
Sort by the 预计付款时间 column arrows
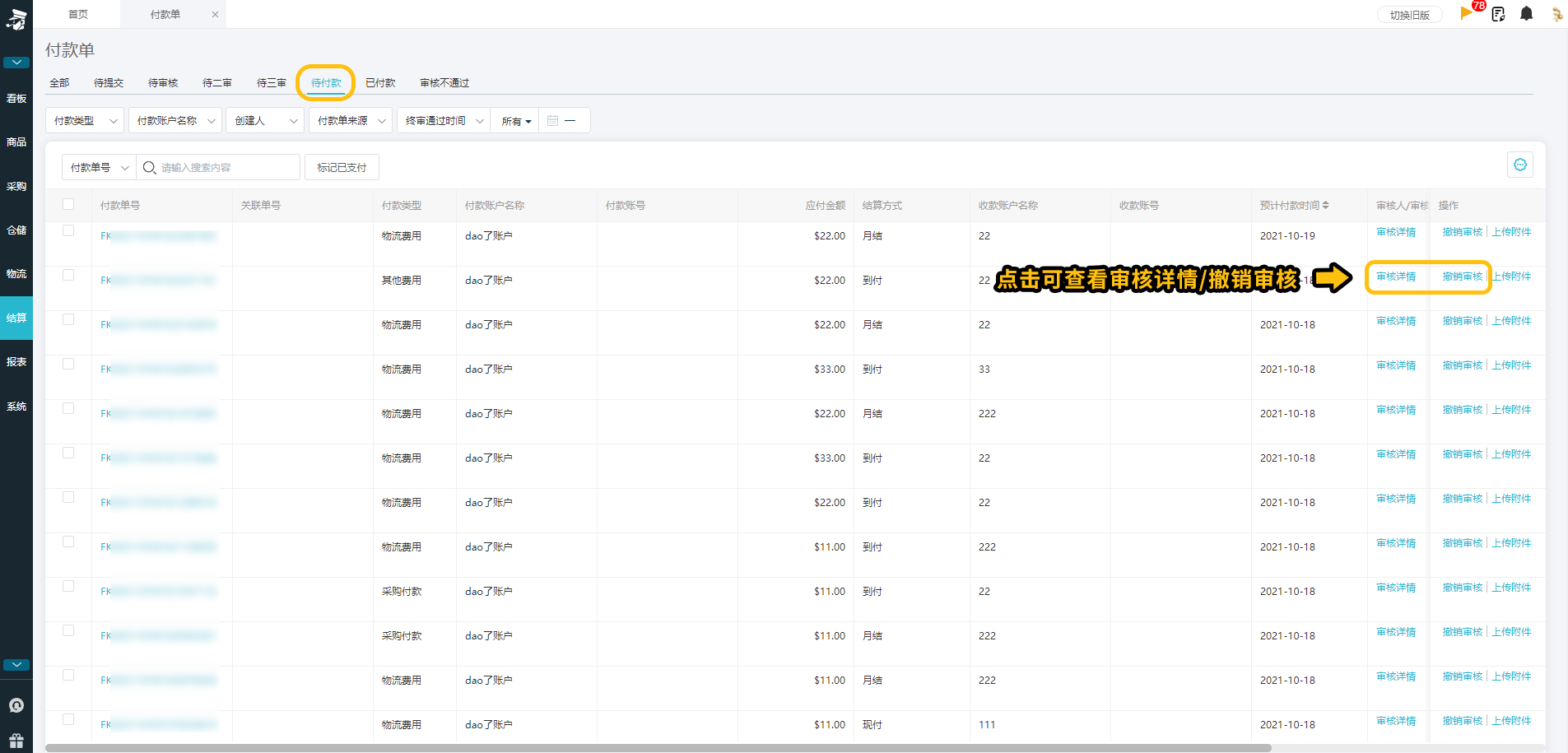coord(1325,205)
